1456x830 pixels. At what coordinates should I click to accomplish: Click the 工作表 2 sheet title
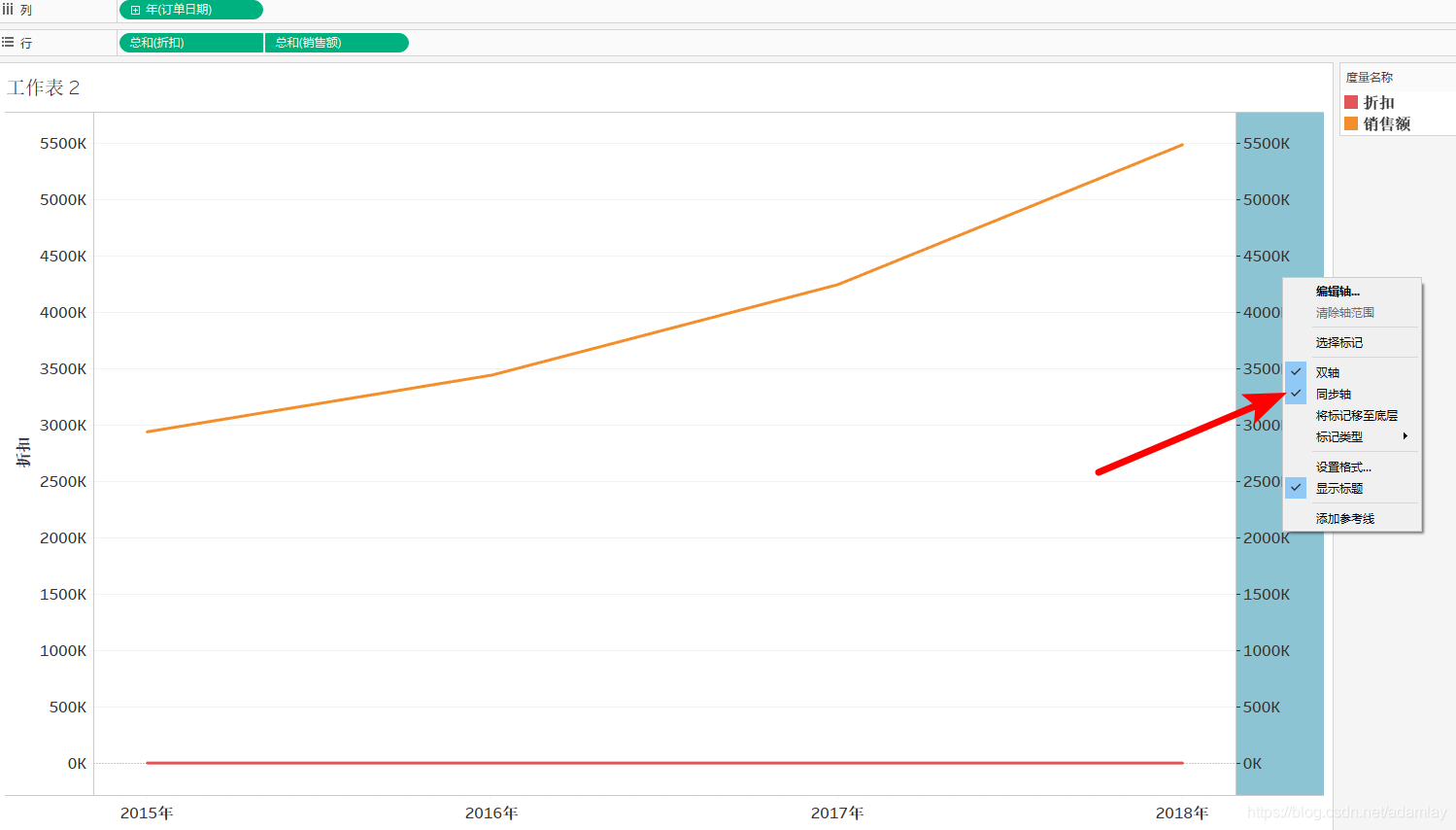44,88
